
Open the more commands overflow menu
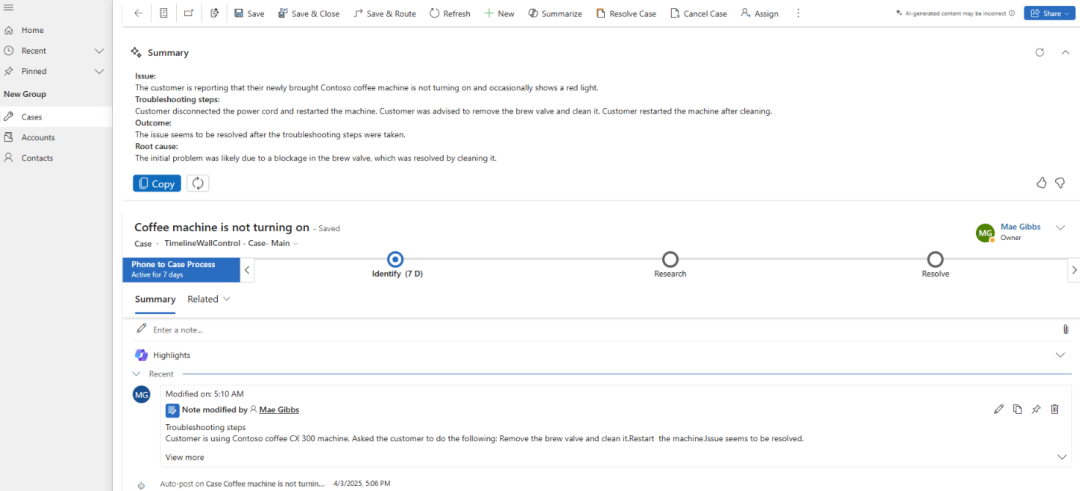pyautogui.click(x=798, y=14)
